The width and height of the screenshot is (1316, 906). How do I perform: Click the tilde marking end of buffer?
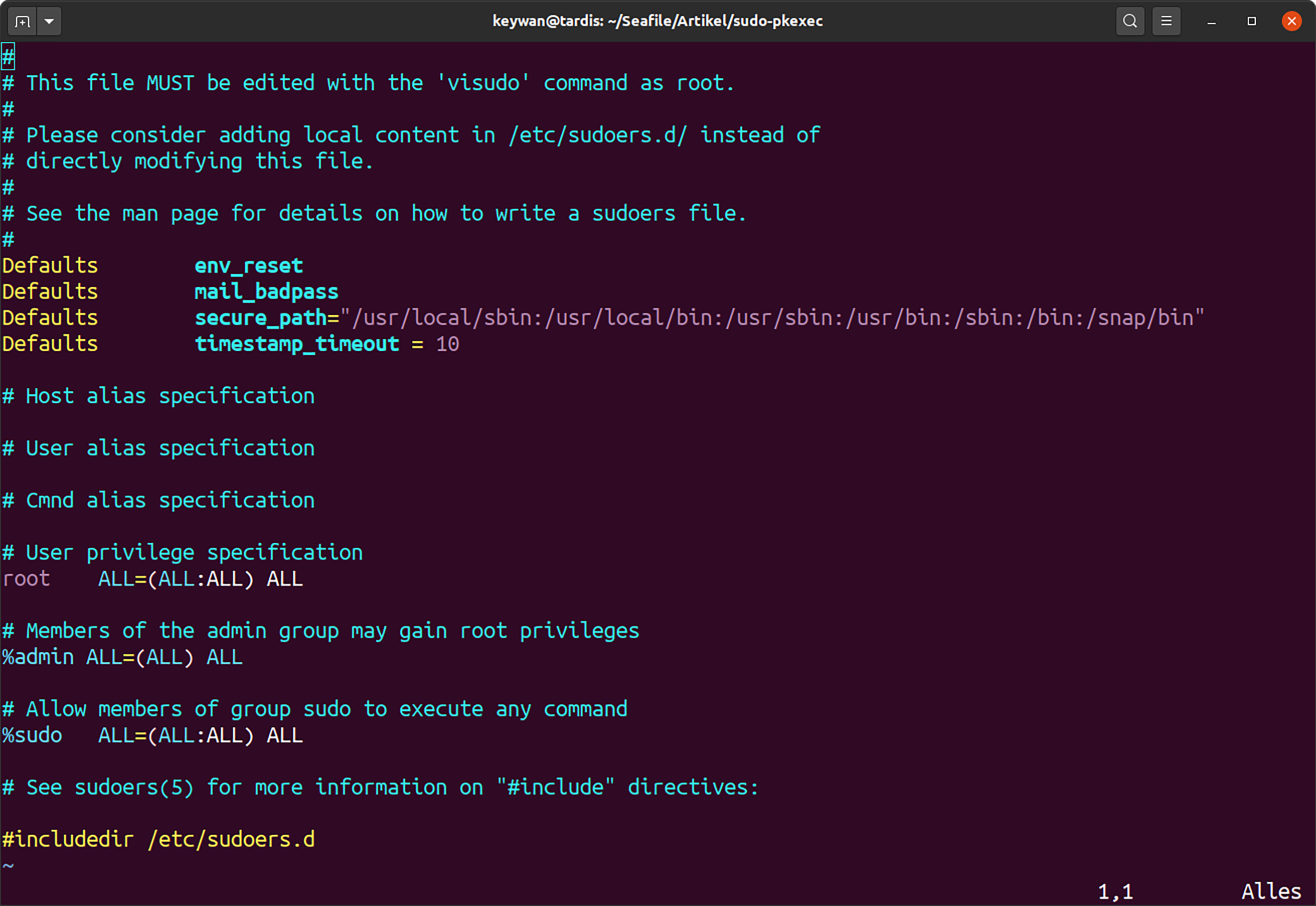click(8, 864)
